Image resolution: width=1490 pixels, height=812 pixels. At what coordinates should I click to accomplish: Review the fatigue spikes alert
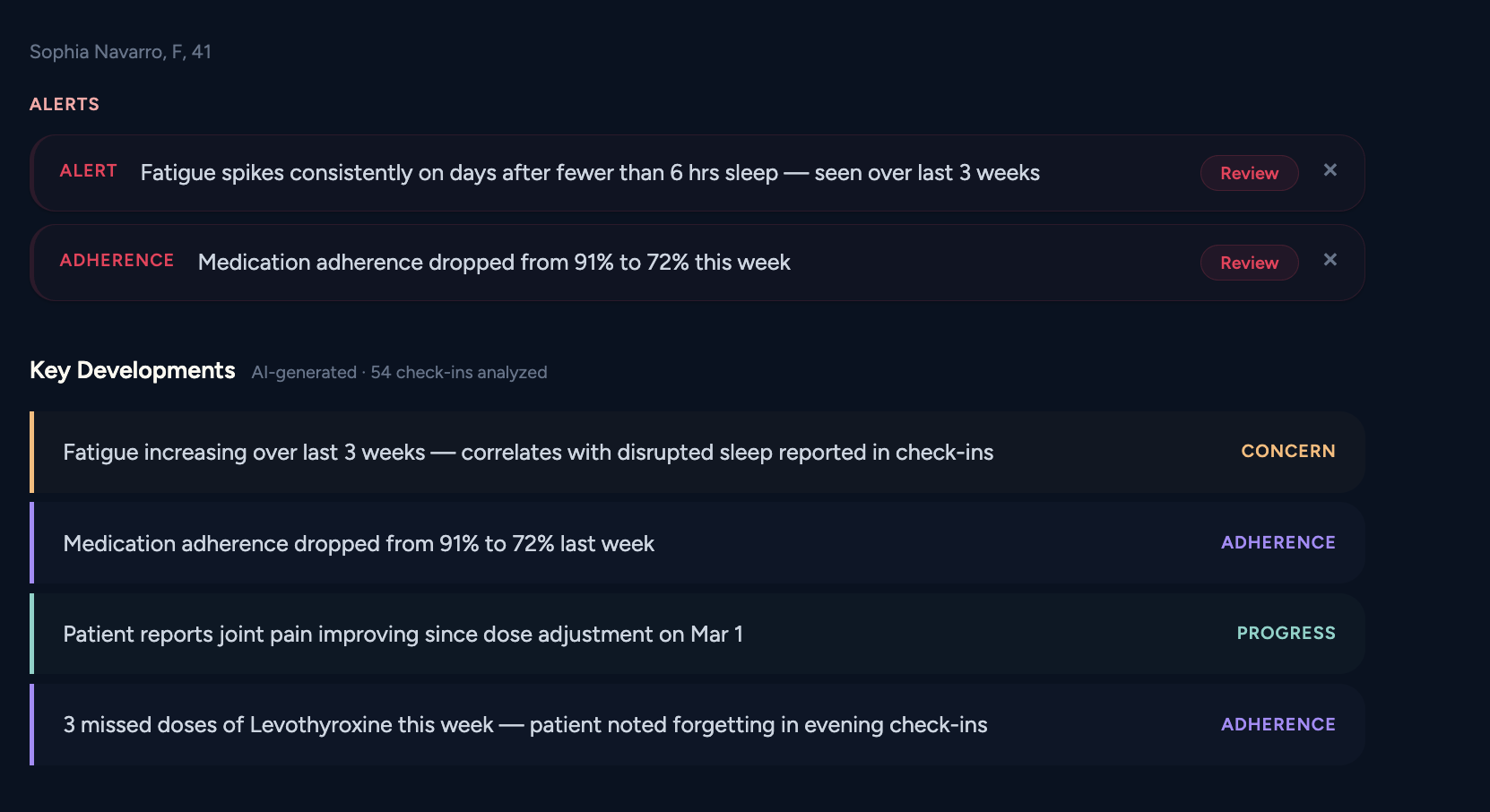tap(1249, 173)
